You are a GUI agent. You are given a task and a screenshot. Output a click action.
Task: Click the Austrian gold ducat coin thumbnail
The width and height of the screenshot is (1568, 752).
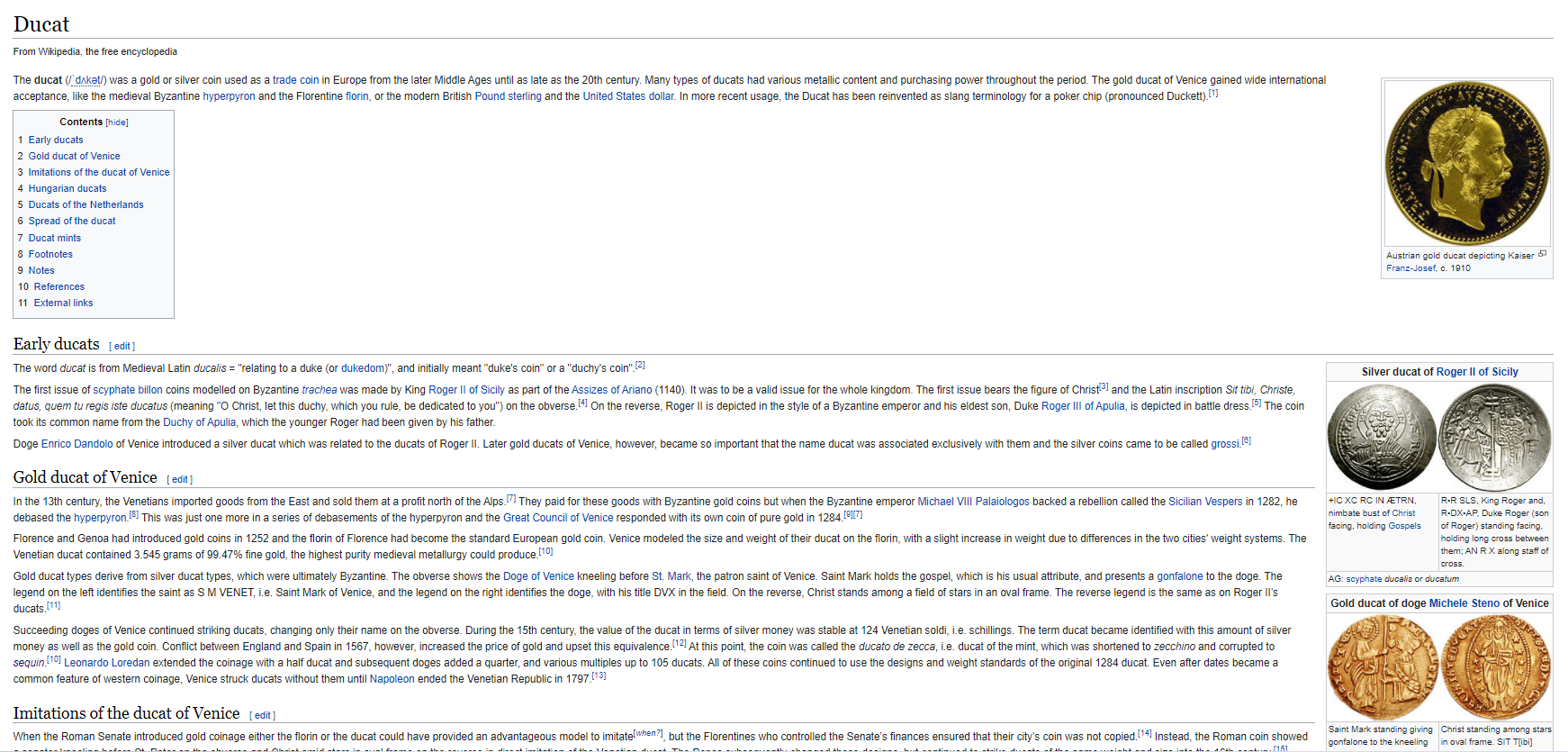pos(1466,163)
